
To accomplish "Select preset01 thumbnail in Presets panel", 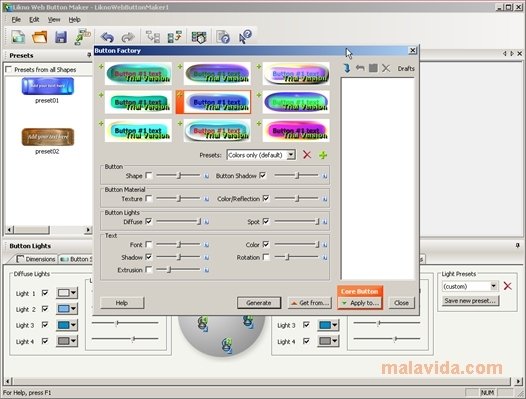I will [x=48, y=86].
